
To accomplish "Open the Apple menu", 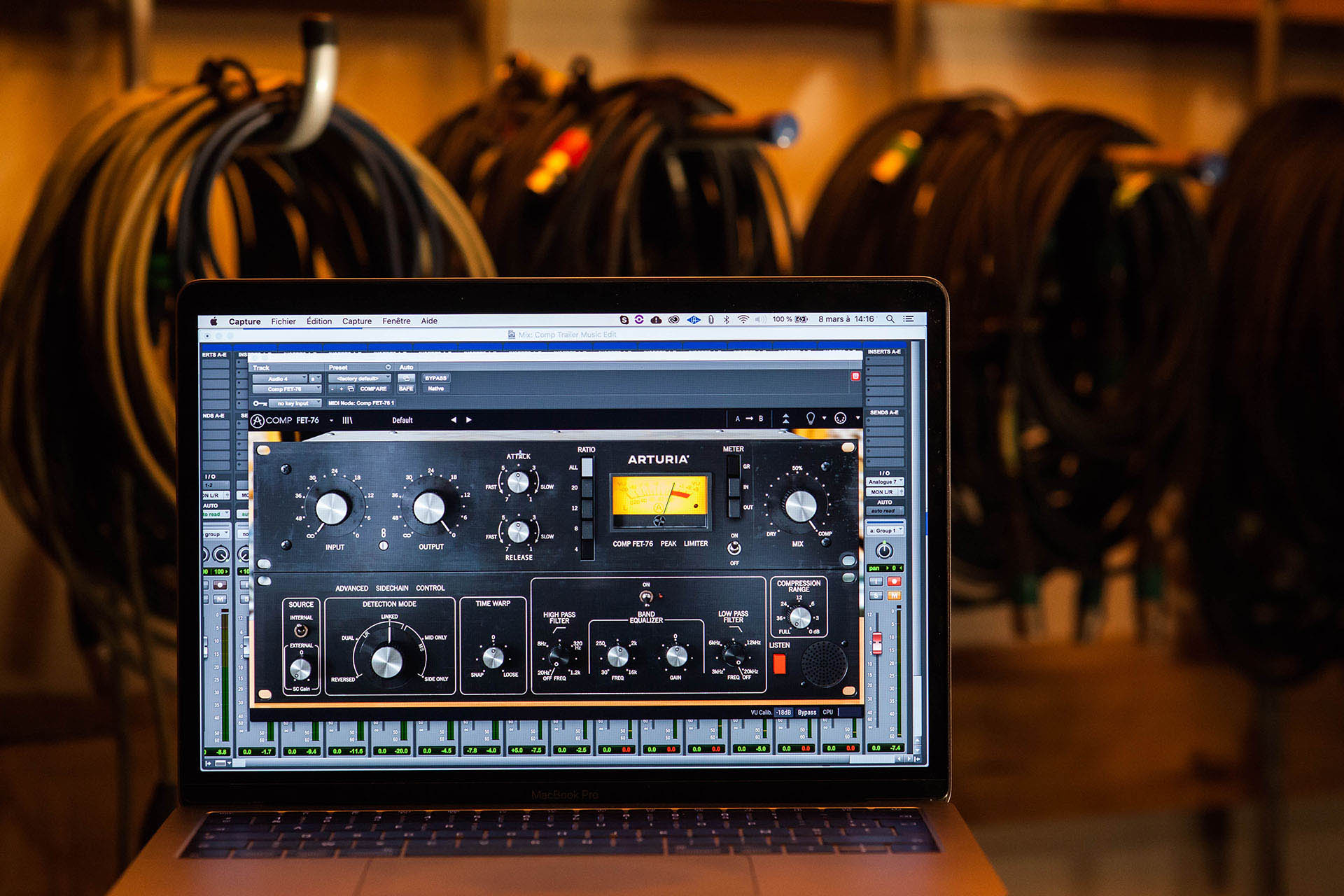I will [x=213, y=321].
